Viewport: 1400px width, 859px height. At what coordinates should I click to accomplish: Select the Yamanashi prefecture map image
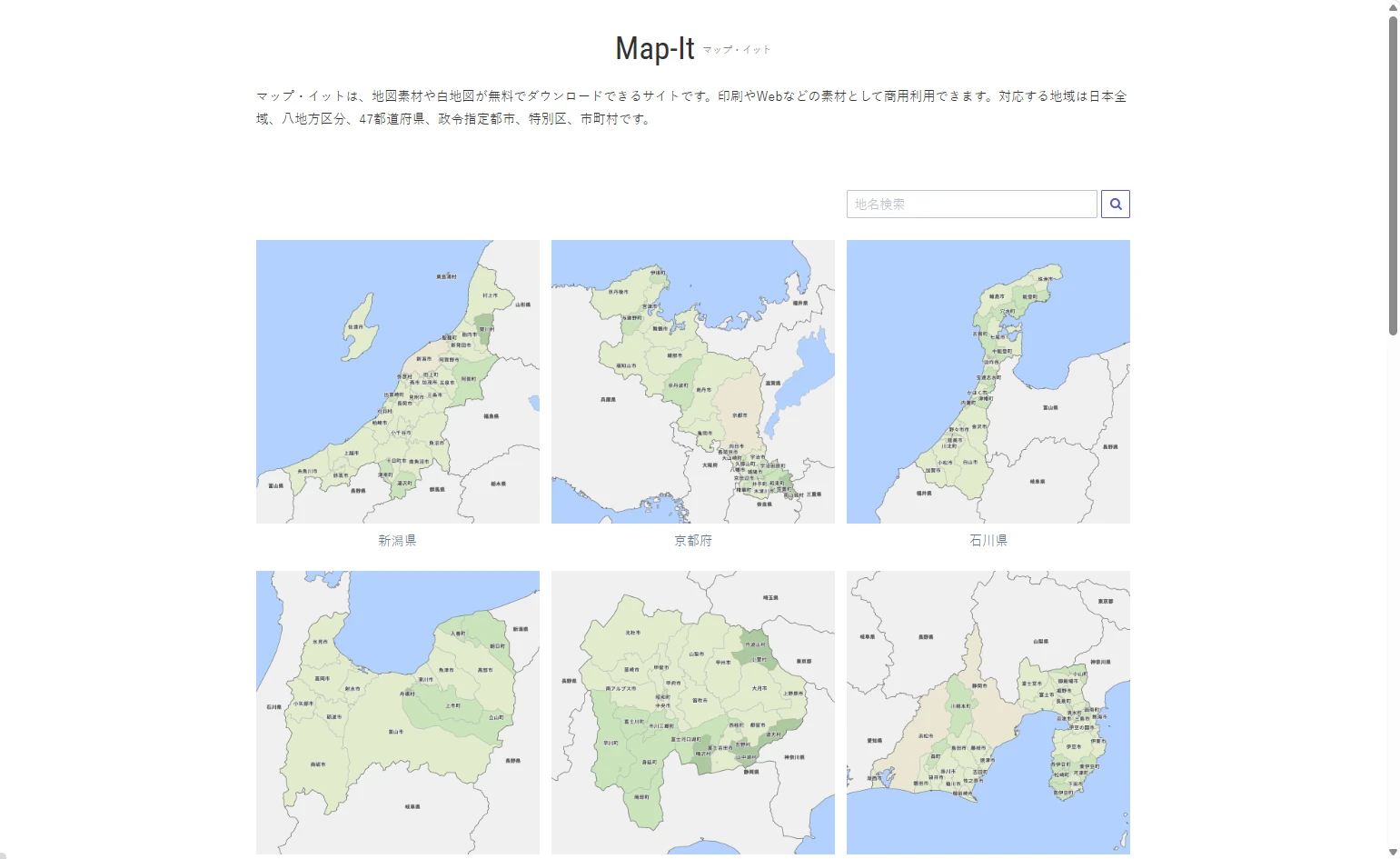pyautogui.click(x=692, y=712)
